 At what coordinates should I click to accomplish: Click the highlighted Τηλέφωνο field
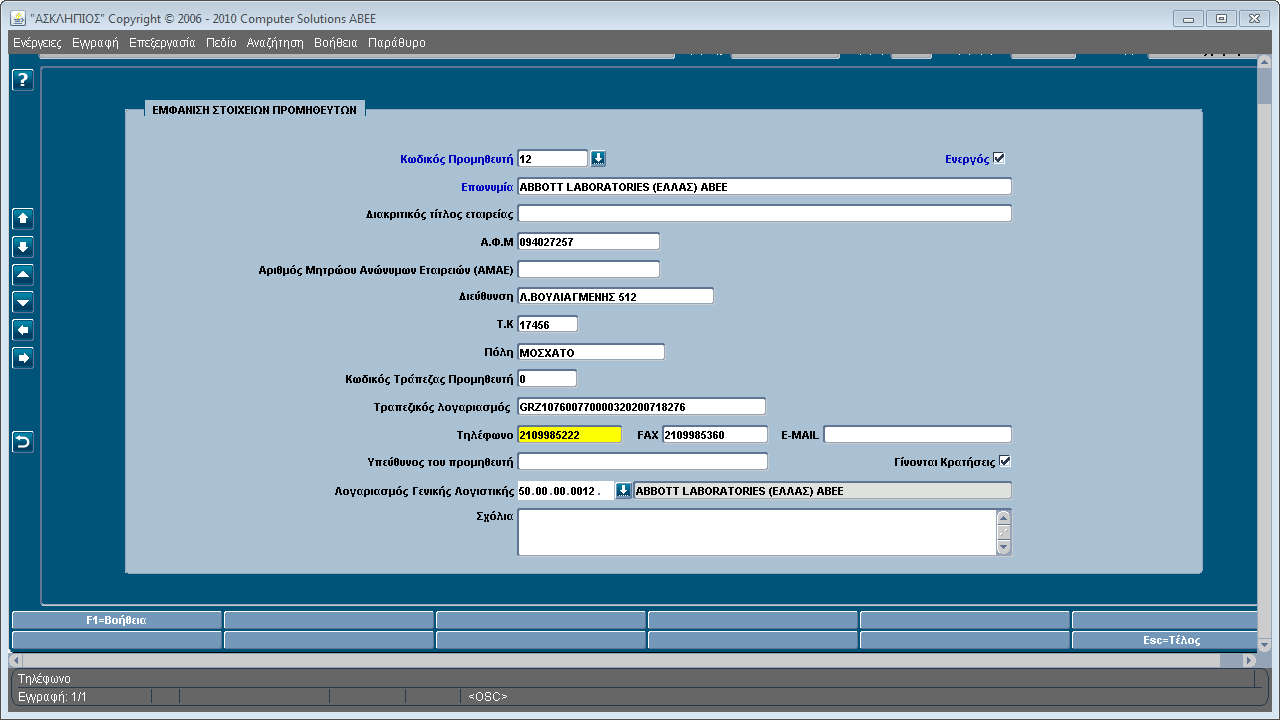[569, 434]
